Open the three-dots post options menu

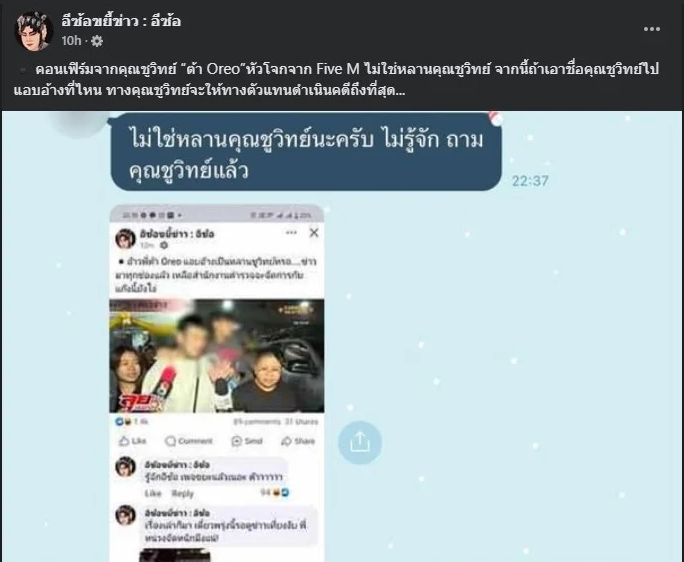(x=651, y=29)
